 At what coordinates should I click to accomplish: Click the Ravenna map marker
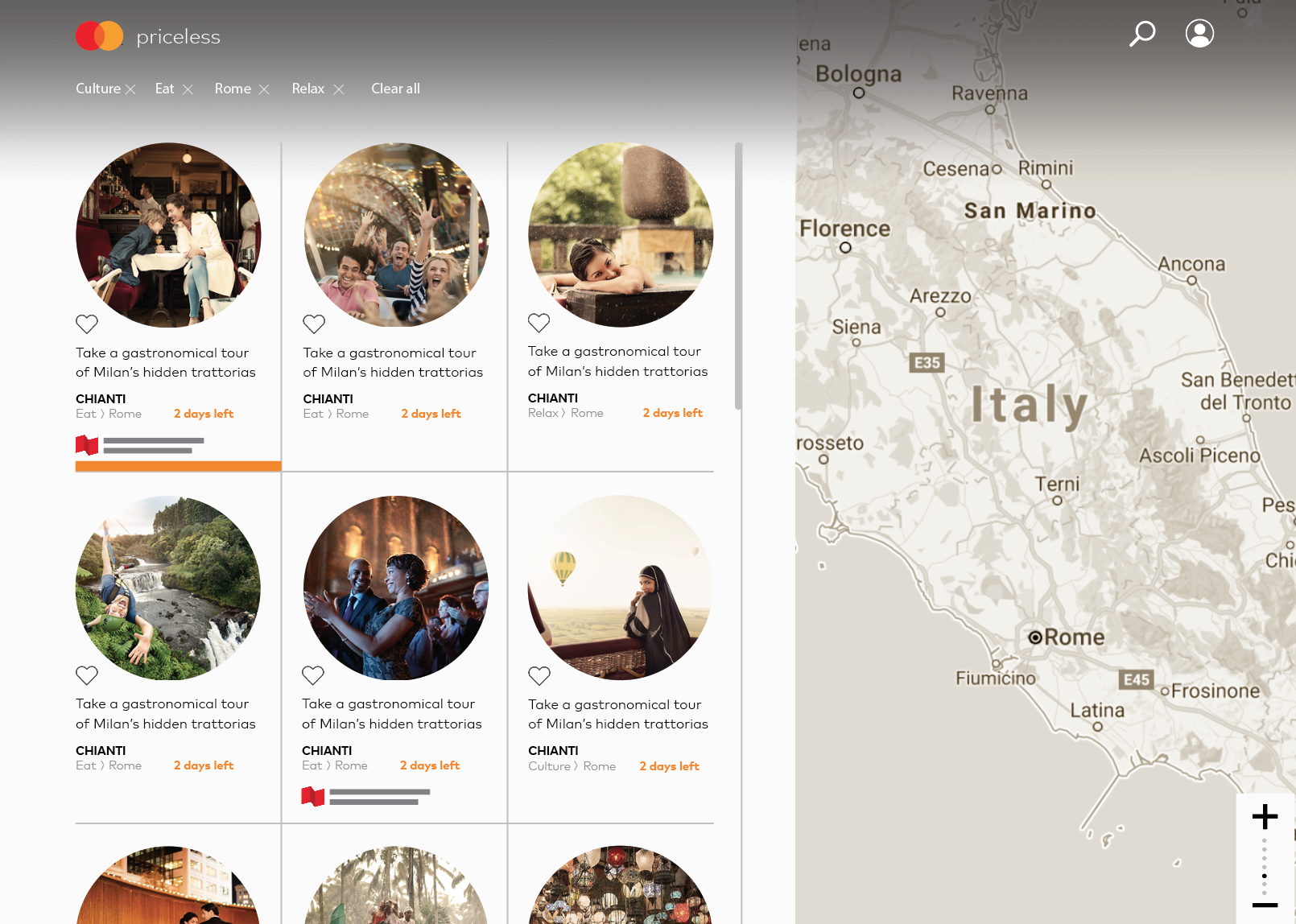coord(990,109)
